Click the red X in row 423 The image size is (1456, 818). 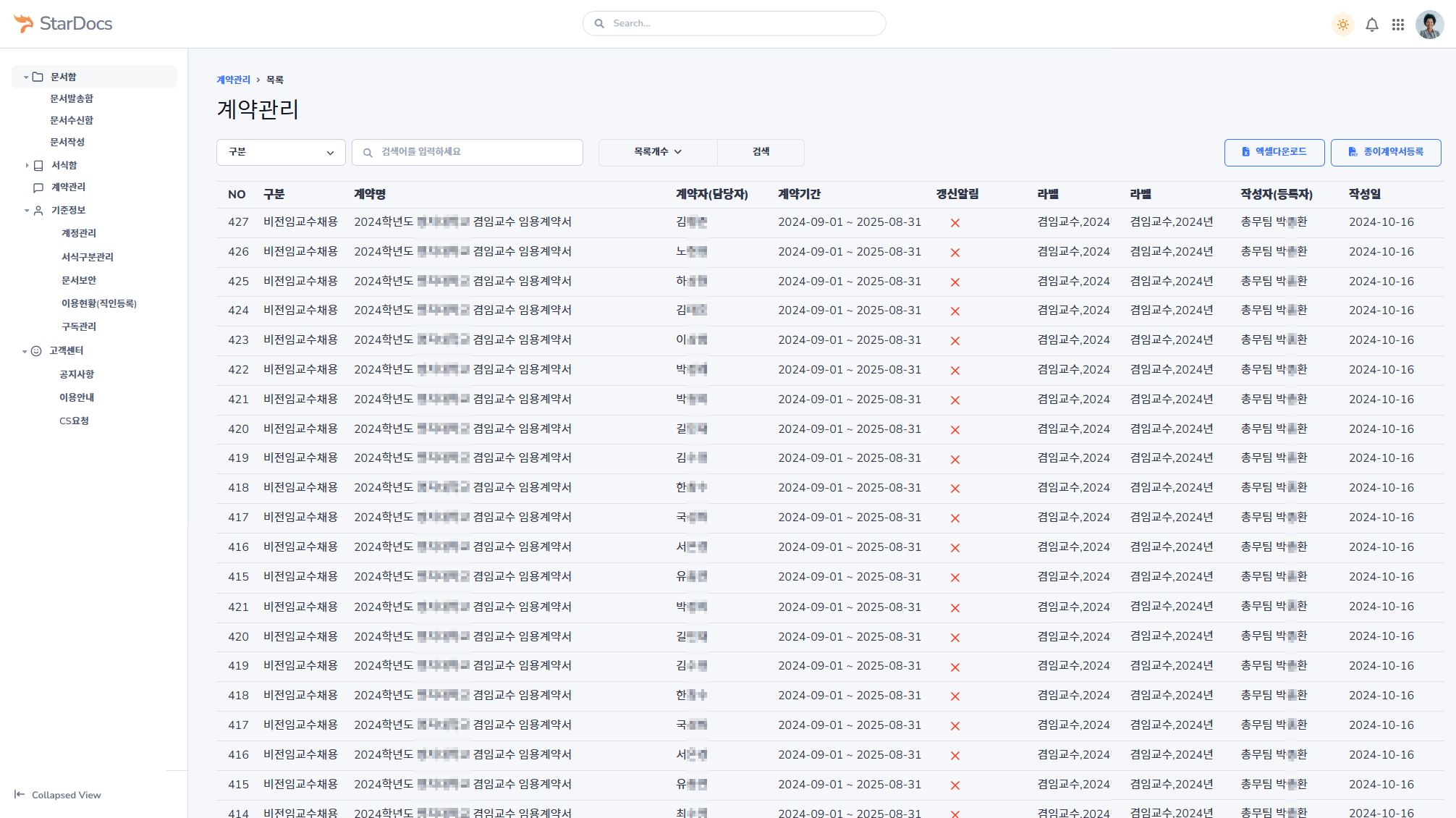click(x=955, y=341)
